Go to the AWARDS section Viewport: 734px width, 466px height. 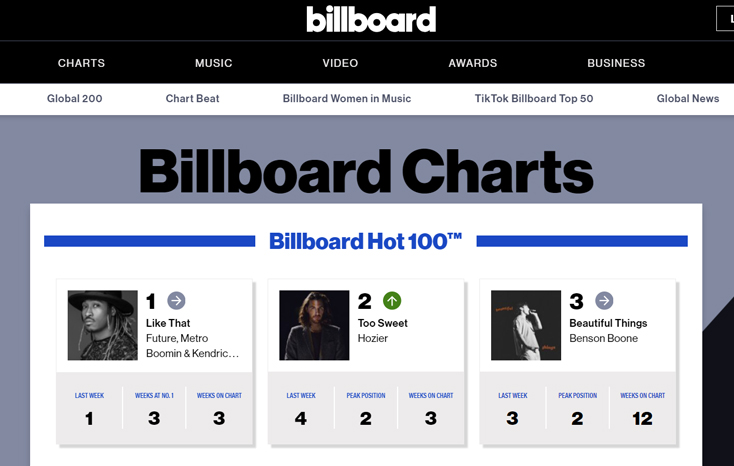473,63
